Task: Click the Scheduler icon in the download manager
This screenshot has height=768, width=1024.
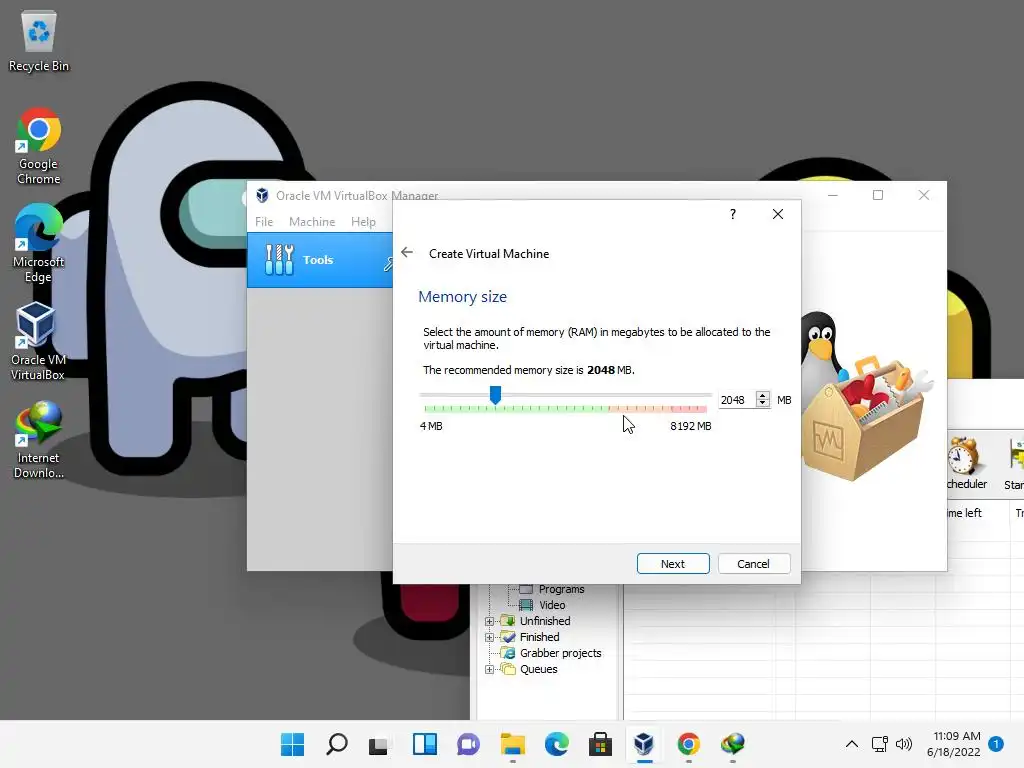Action: [967, 462]
